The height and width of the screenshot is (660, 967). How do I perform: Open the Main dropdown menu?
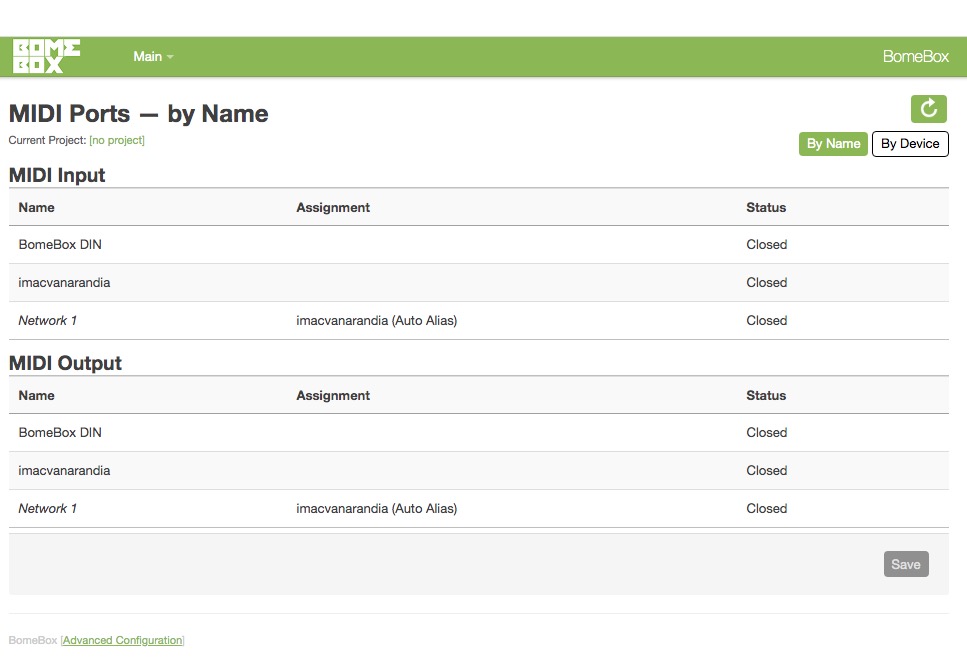click(153, 56)
